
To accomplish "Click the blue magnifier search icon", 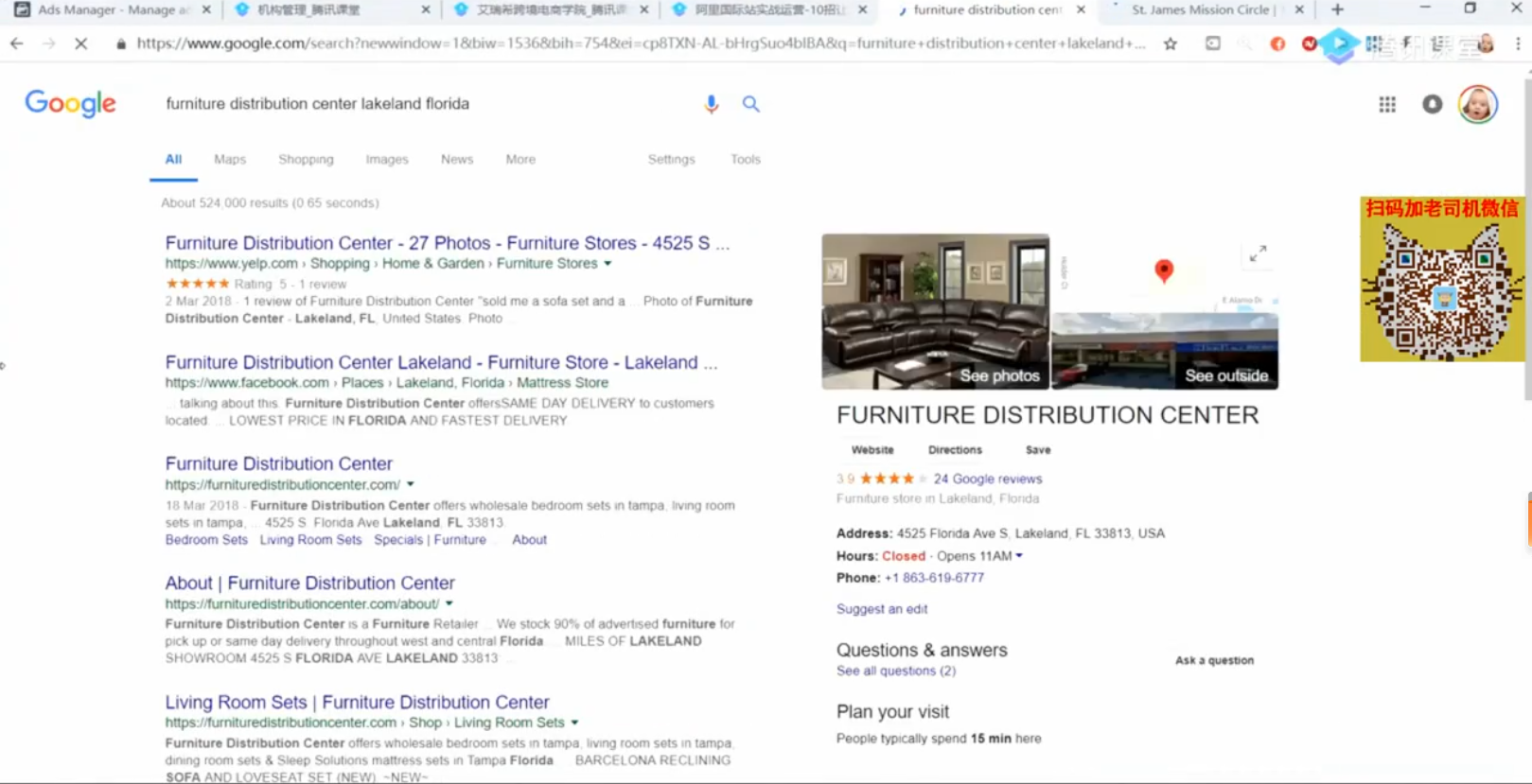I will click(750, 104).
